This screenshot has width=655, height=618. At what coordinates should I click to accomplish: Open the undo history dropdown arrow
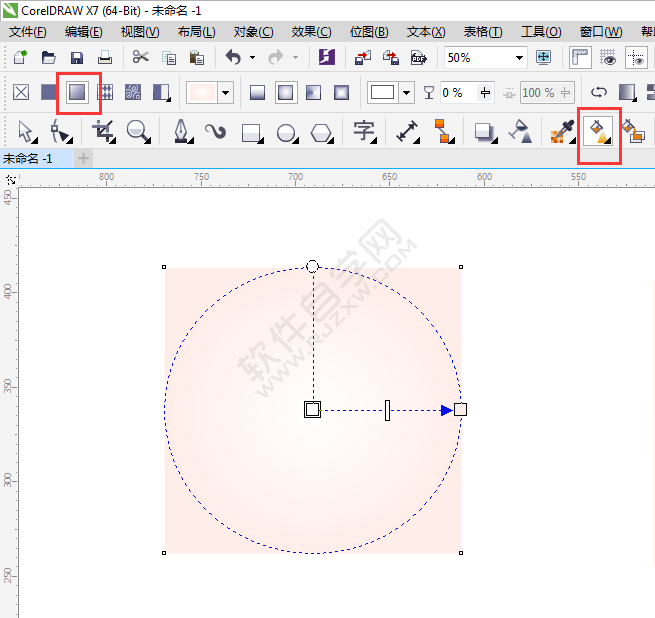pyautogui.click(x=252, y=57)
